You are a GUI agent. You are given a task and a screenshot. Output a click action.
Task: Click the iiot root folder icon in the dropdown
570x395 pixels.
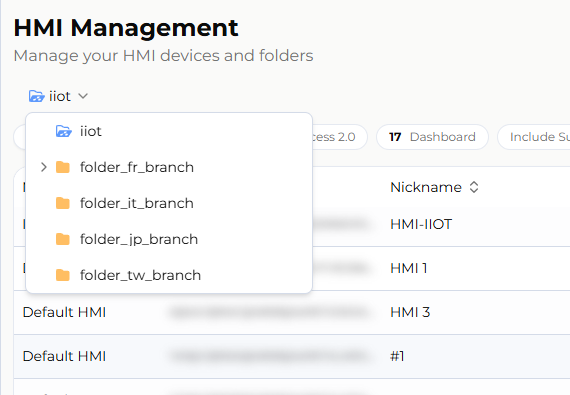[x=64, y=131]
